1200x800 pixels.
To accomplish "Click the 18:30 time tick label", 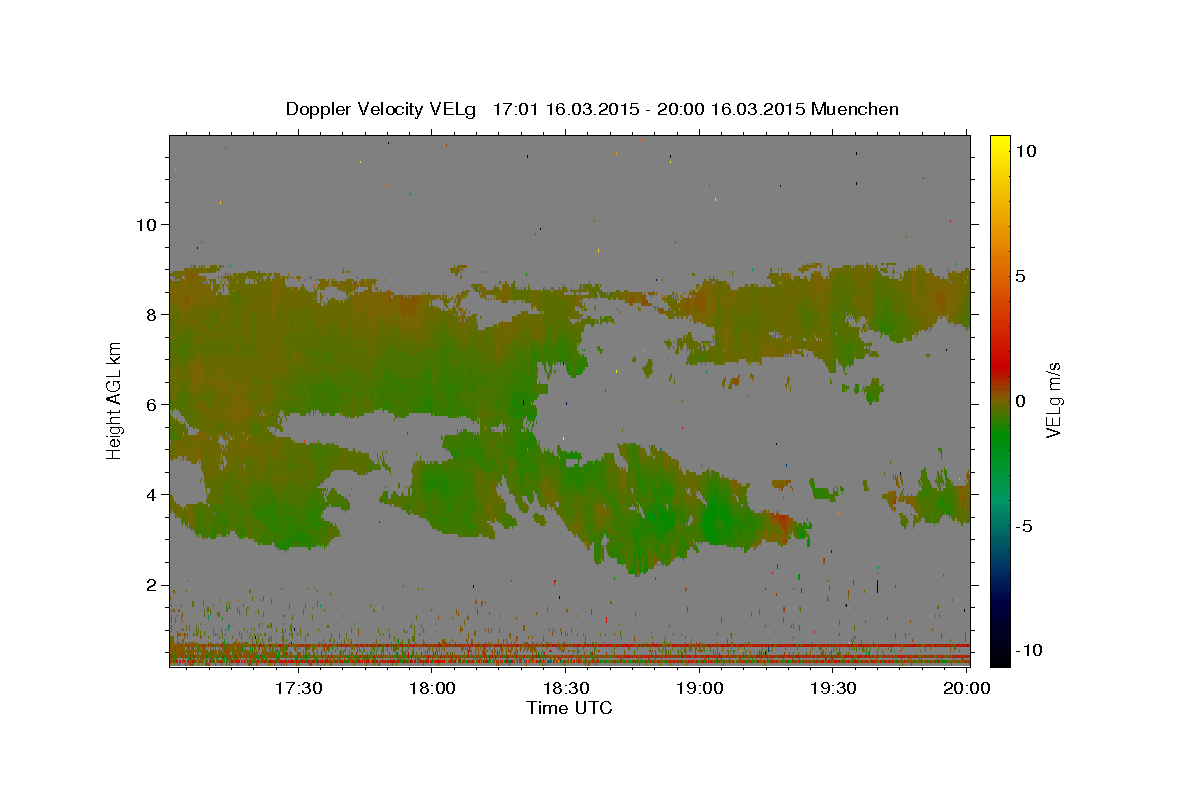I will tap(566, 689).
